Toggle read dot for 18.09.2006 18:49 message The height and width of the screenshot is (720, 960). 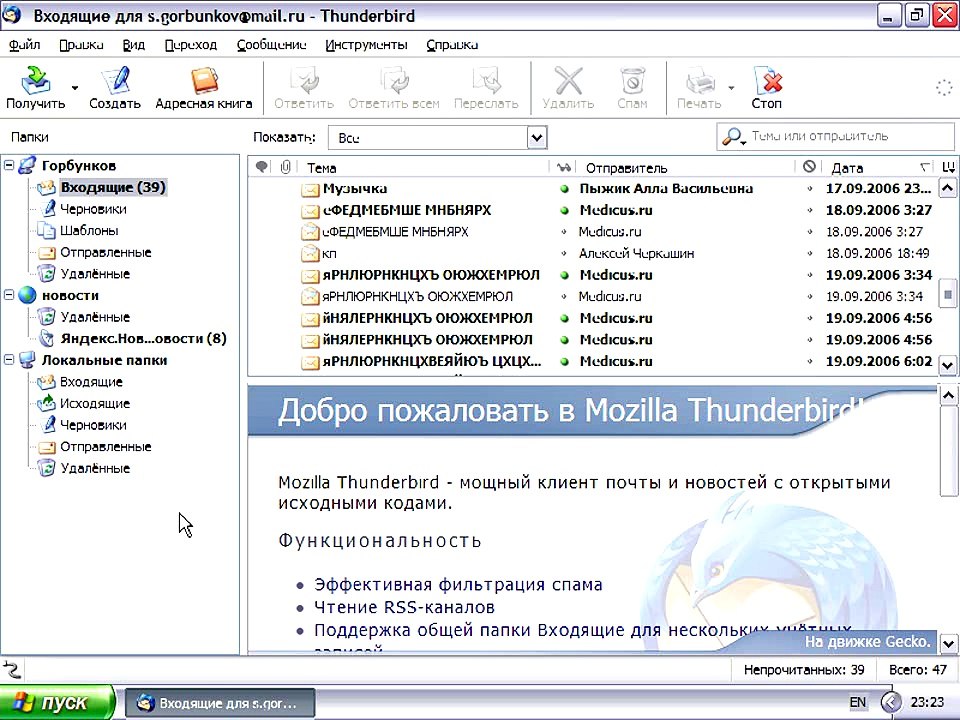point(564,253)
